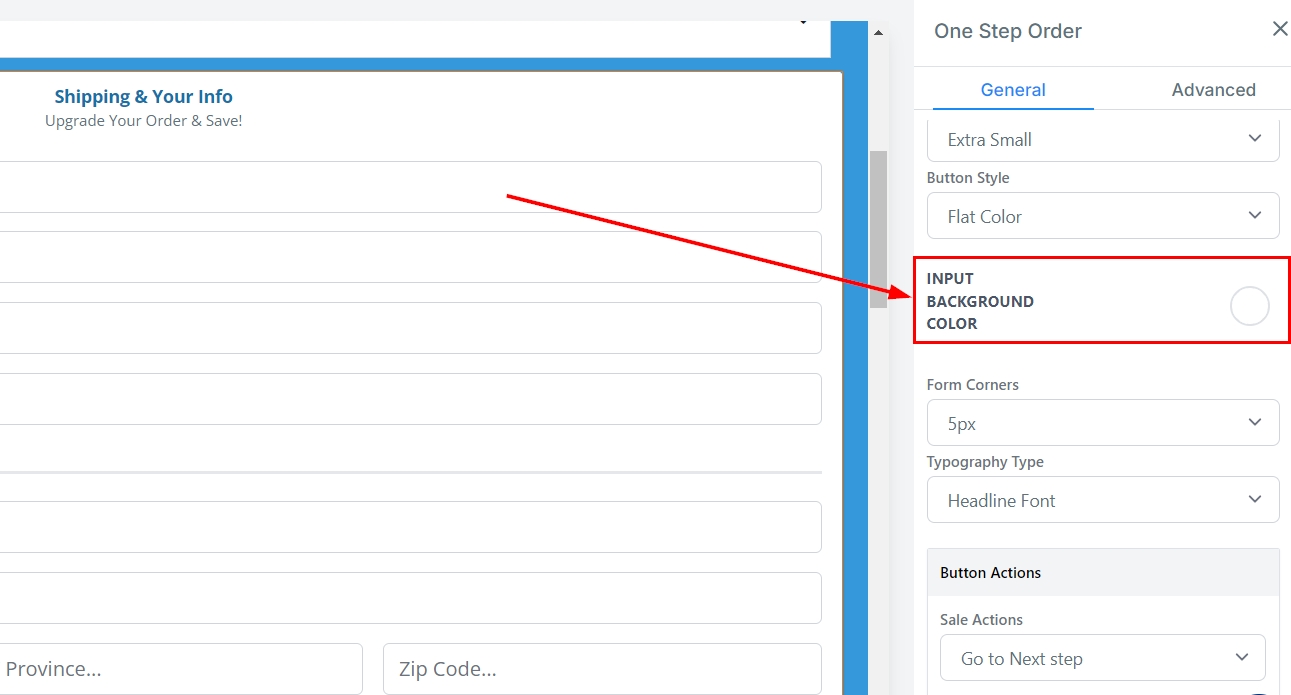
Task: Open Sale Actions Go to Next step dropdown
Action: click(x=1102, y=658)
